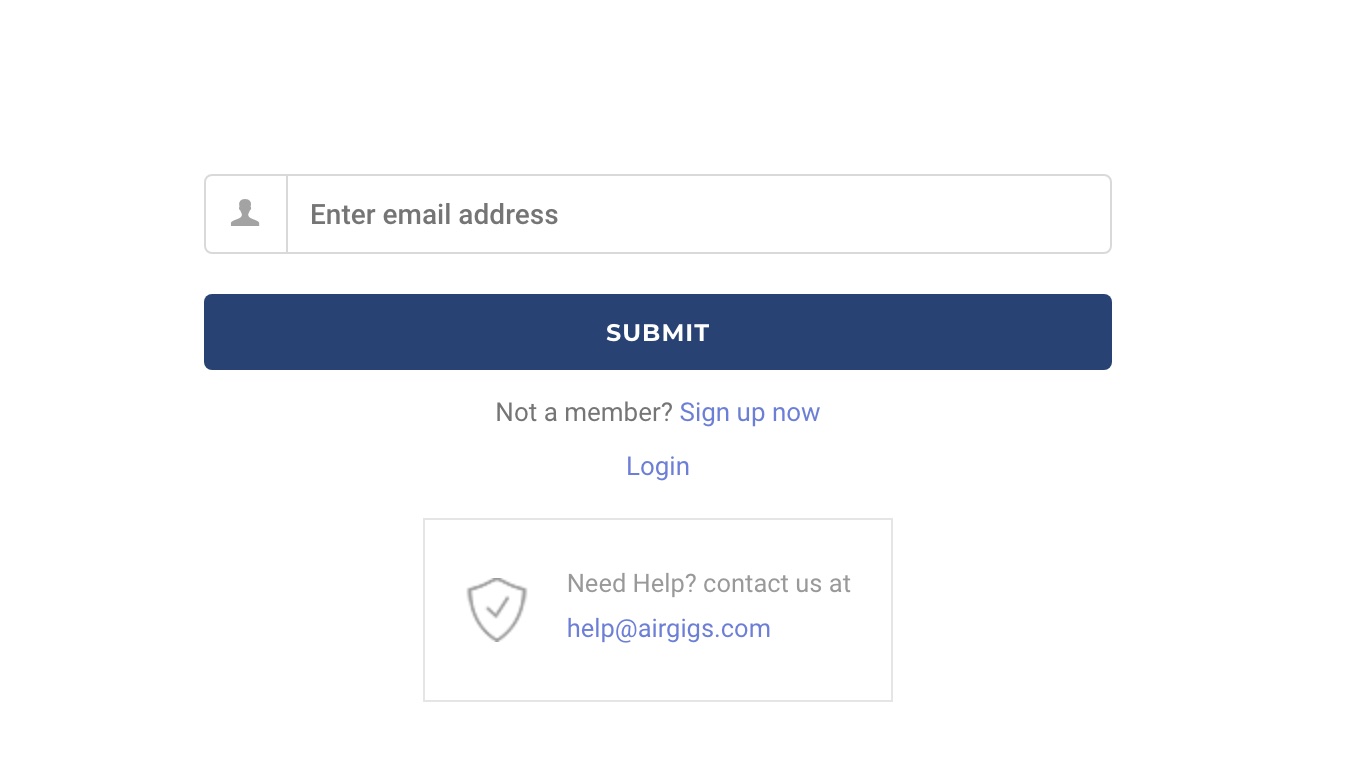Click the user silhouette icon
The width and height of the screenshot is (1358, 768).
pos(245,213)
